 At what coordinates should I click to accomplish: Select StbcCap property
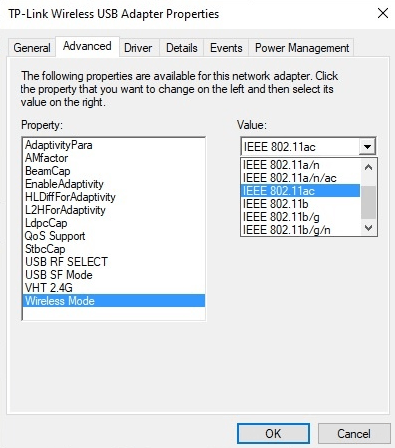[x=114, y=249]
